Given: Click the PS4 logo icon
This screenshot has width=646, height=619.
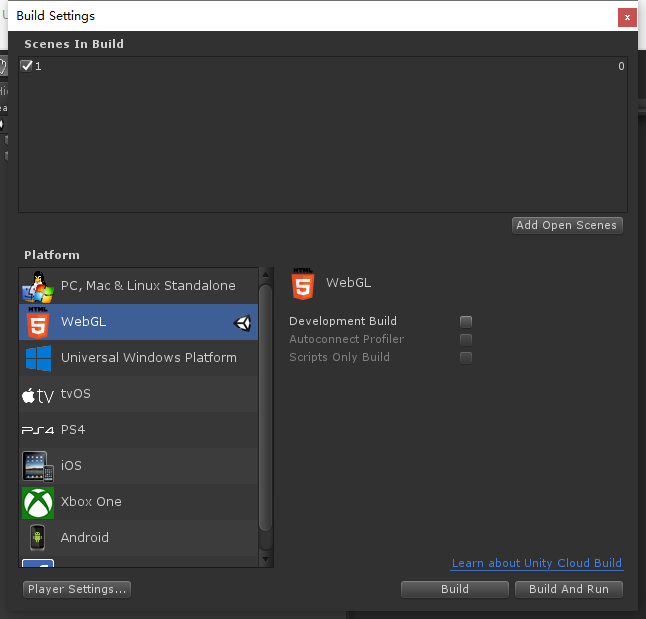Looking at the screenshot, I should [x=38, y=430].
